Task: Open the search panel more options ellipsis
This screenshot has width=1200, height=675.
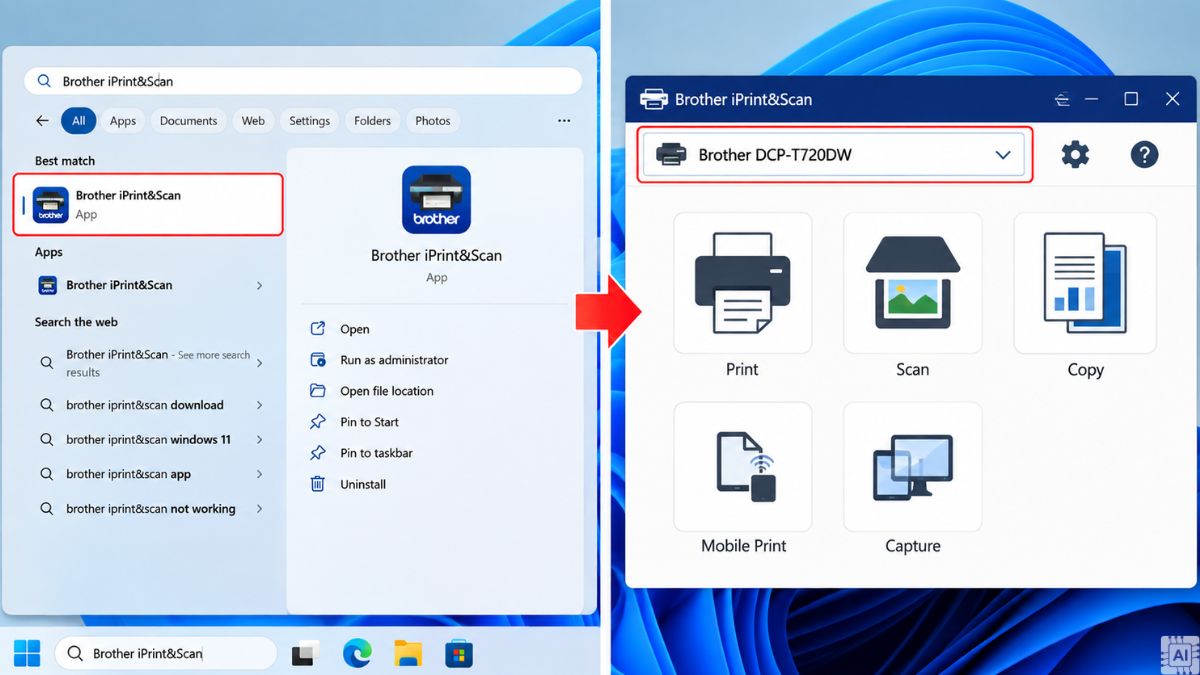Action: 564,120
